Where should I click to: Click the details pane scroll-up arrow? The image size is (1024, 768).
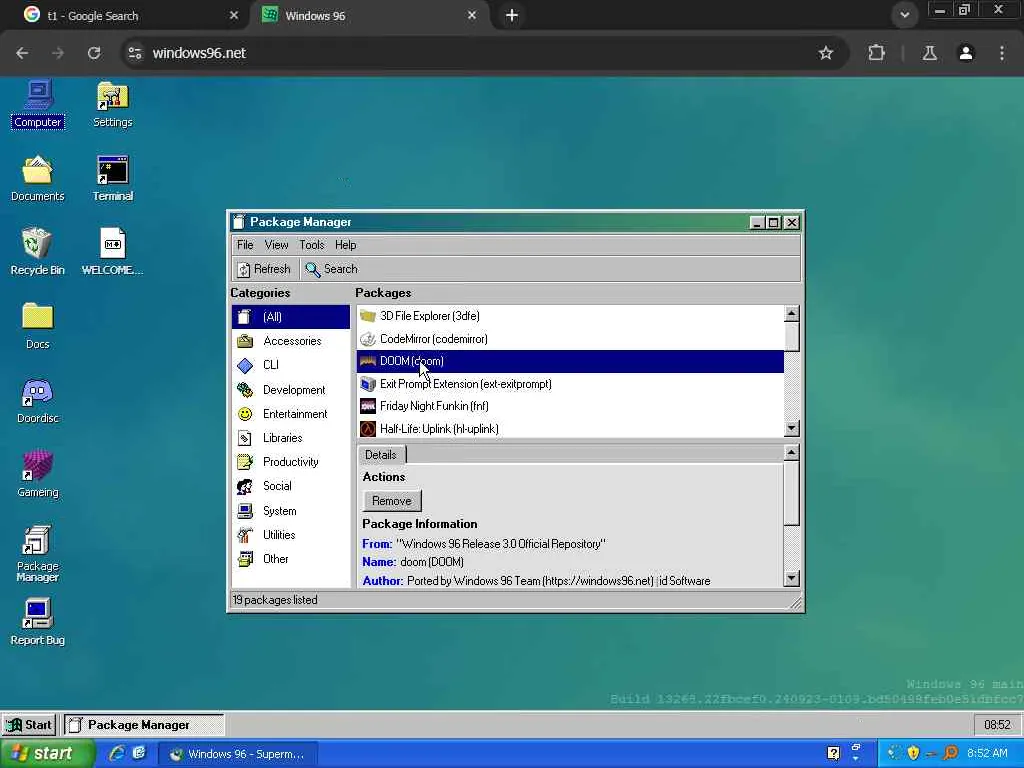792,453
